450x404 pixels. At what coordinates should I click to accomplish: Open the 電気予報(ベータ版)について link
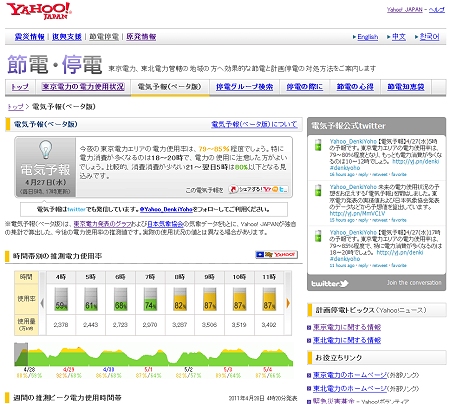254,124
